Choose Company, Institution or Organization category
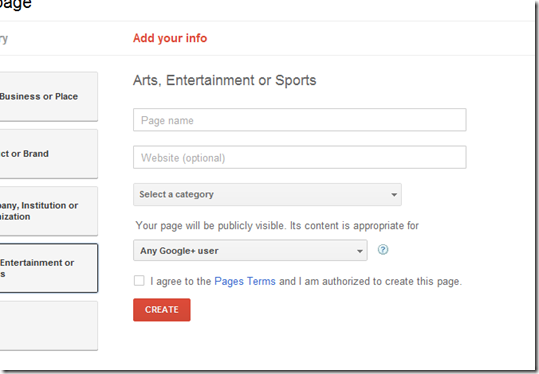The image size is (539, 374). (48, 211)
